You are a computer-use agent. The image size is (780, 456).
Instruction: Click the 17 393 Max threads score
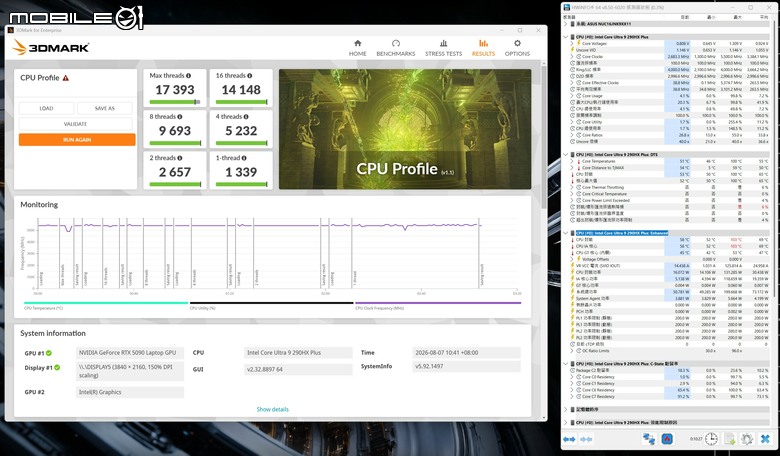[x=175, y=90]
